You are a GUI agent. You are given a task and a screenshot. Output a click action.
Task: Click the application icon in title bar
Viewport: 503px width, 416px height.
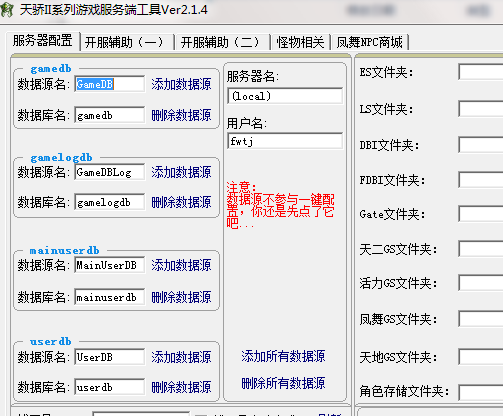click(7, 9)
